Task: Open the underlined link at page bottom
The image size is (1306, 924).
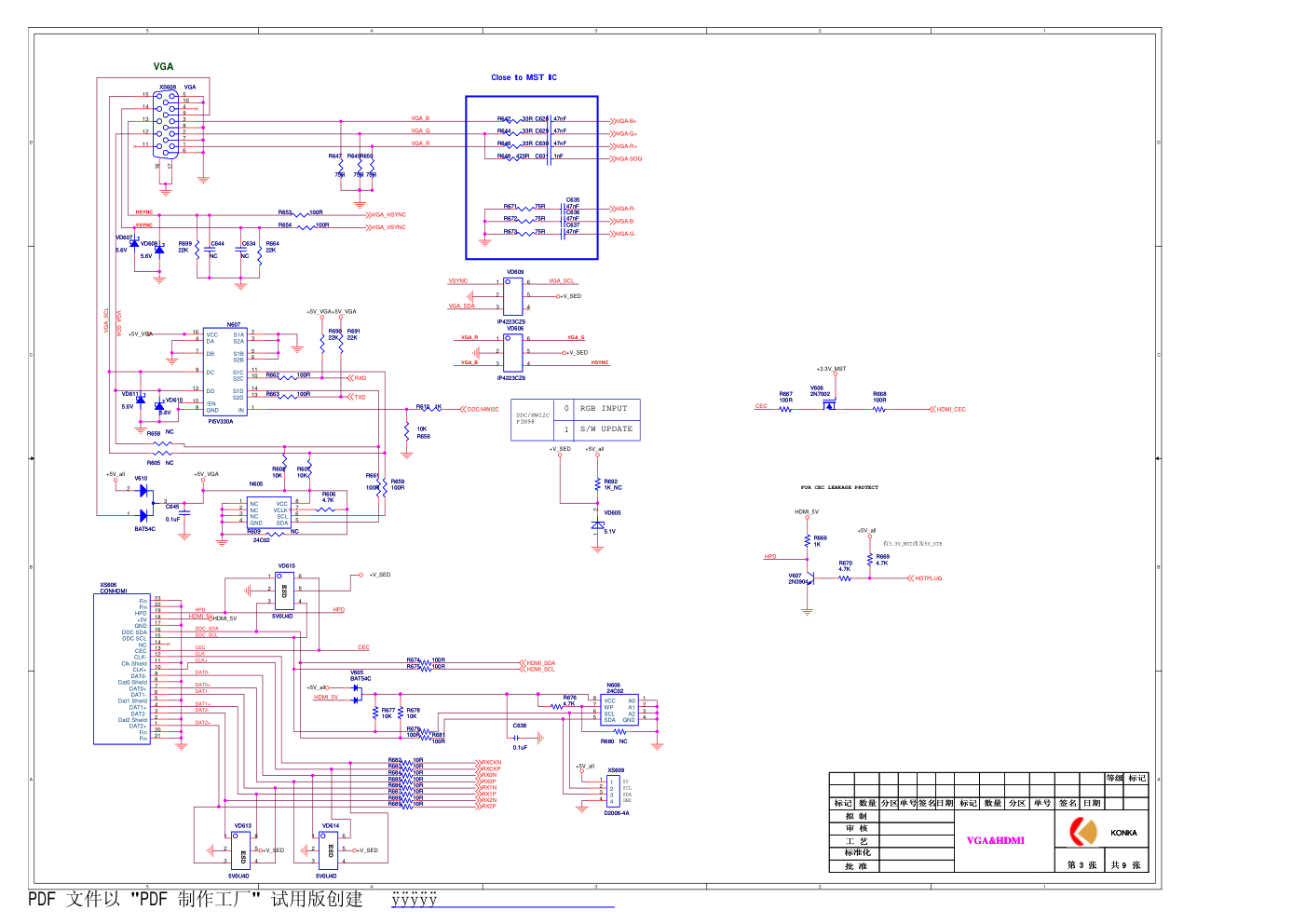Action: pos(502,900)
